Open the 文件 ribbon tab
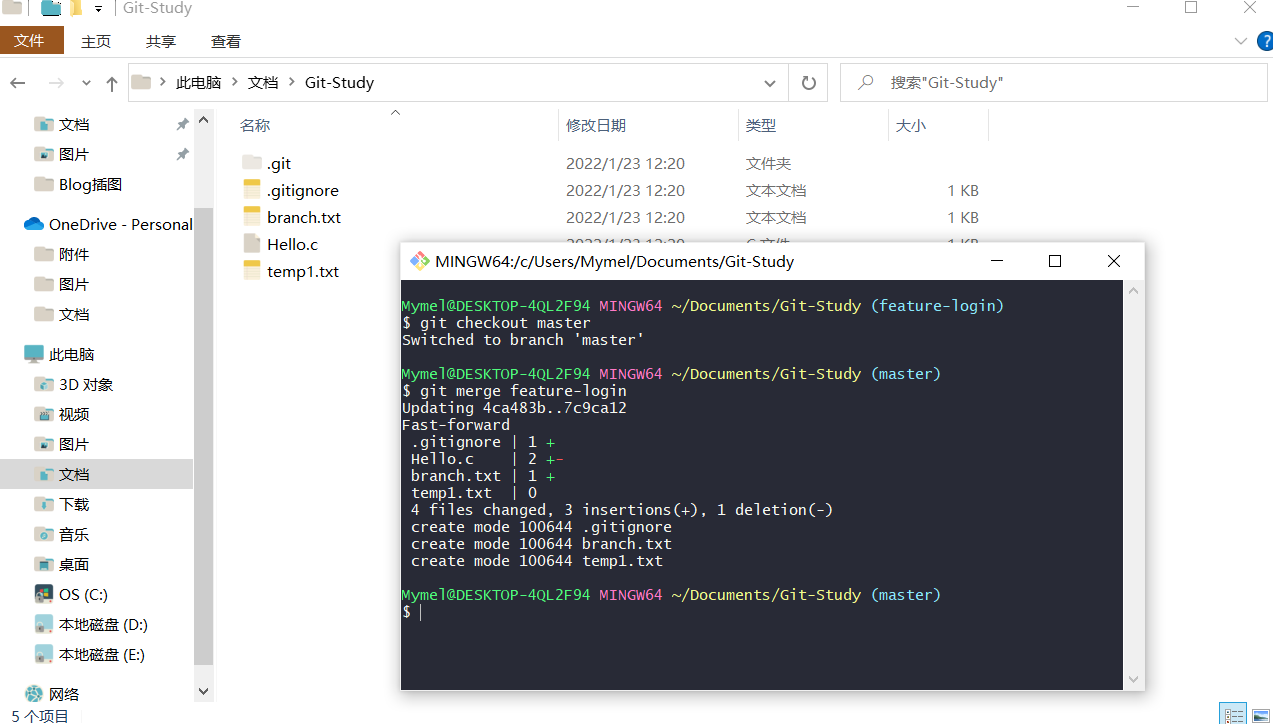Screen dimensions: 1273x724 (30, 41)
